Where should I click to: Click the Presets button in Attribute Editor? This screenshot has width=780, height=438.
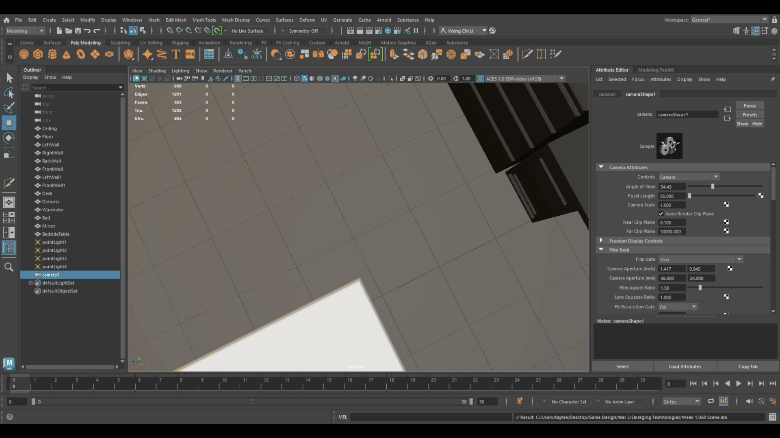750,115
